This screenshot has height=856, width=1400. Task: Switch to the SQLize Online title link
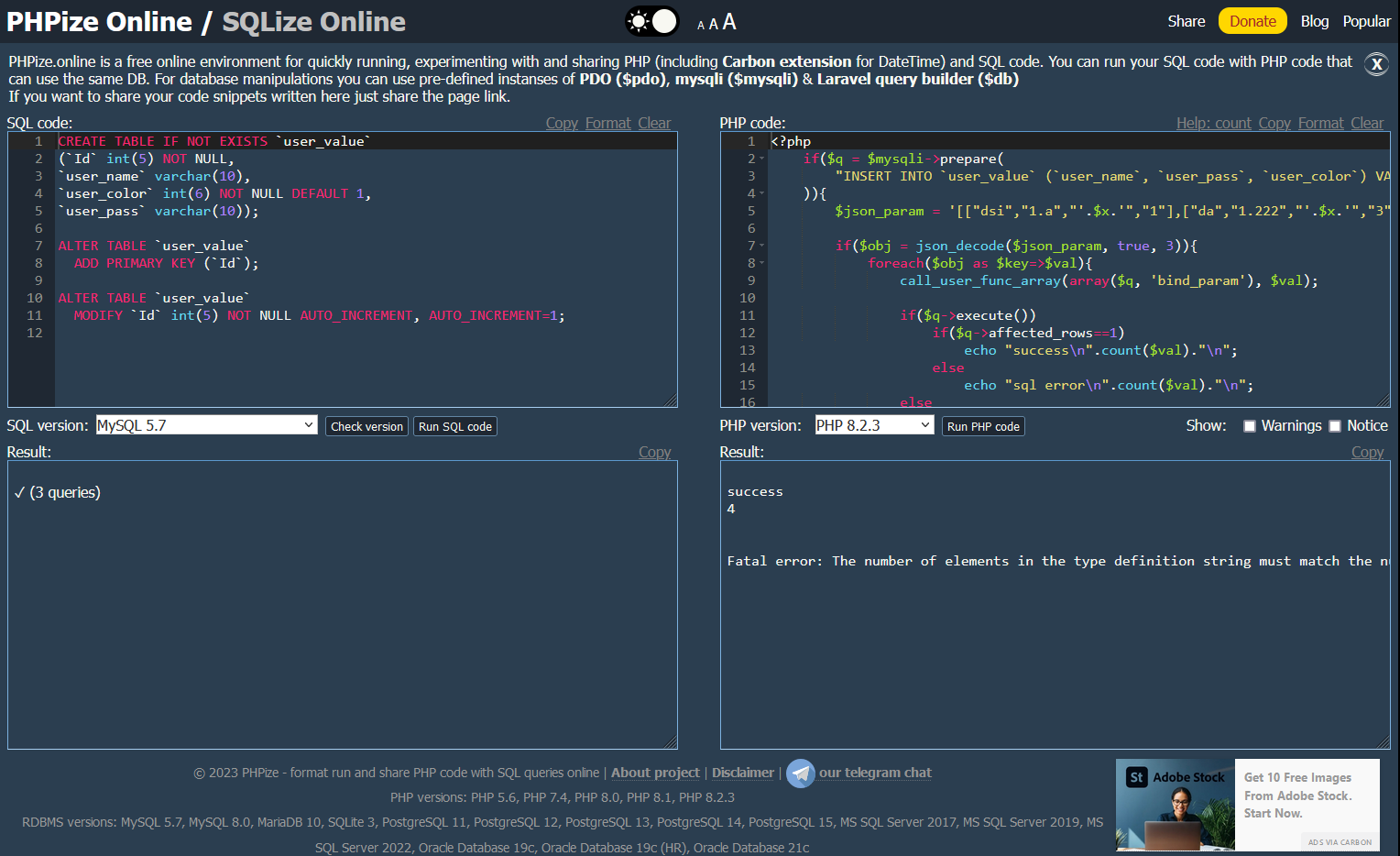tap(314, 22)
